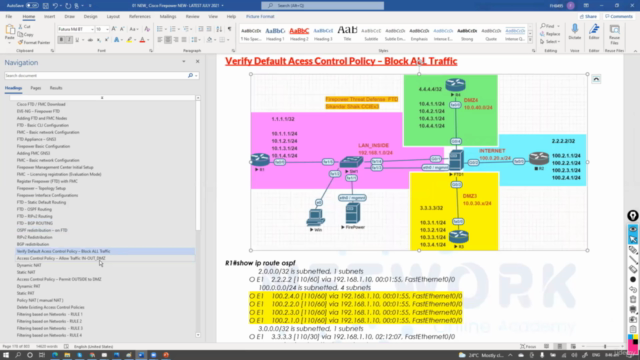Apply strikethrough formatting
This screenshot has height=360, width=640.
pos(90,40)
